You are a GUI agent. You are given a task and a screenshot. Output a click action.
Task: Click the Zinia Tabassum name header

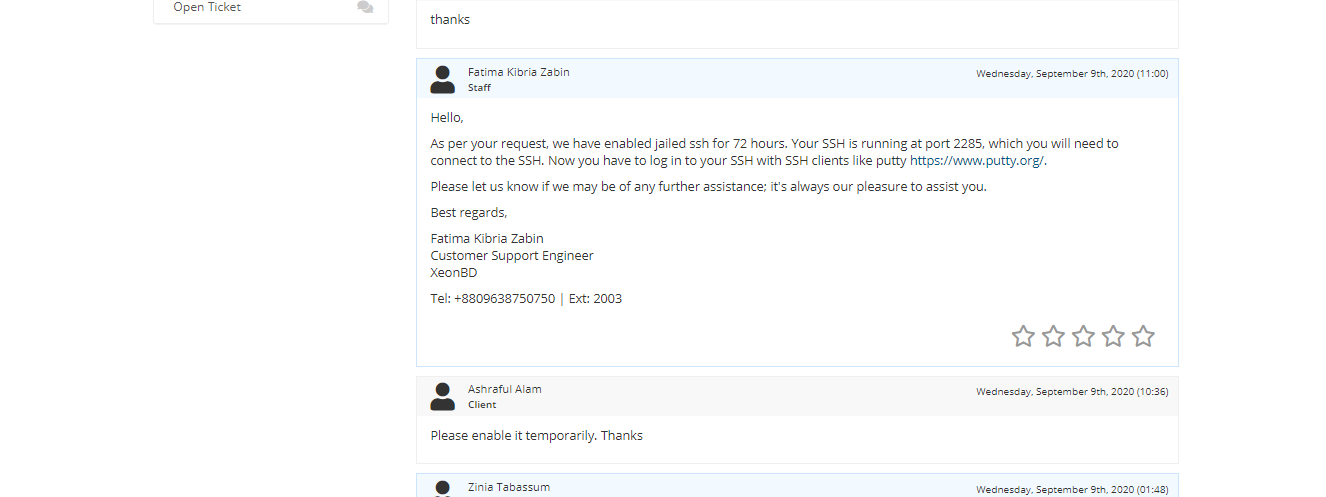point(508,487)
